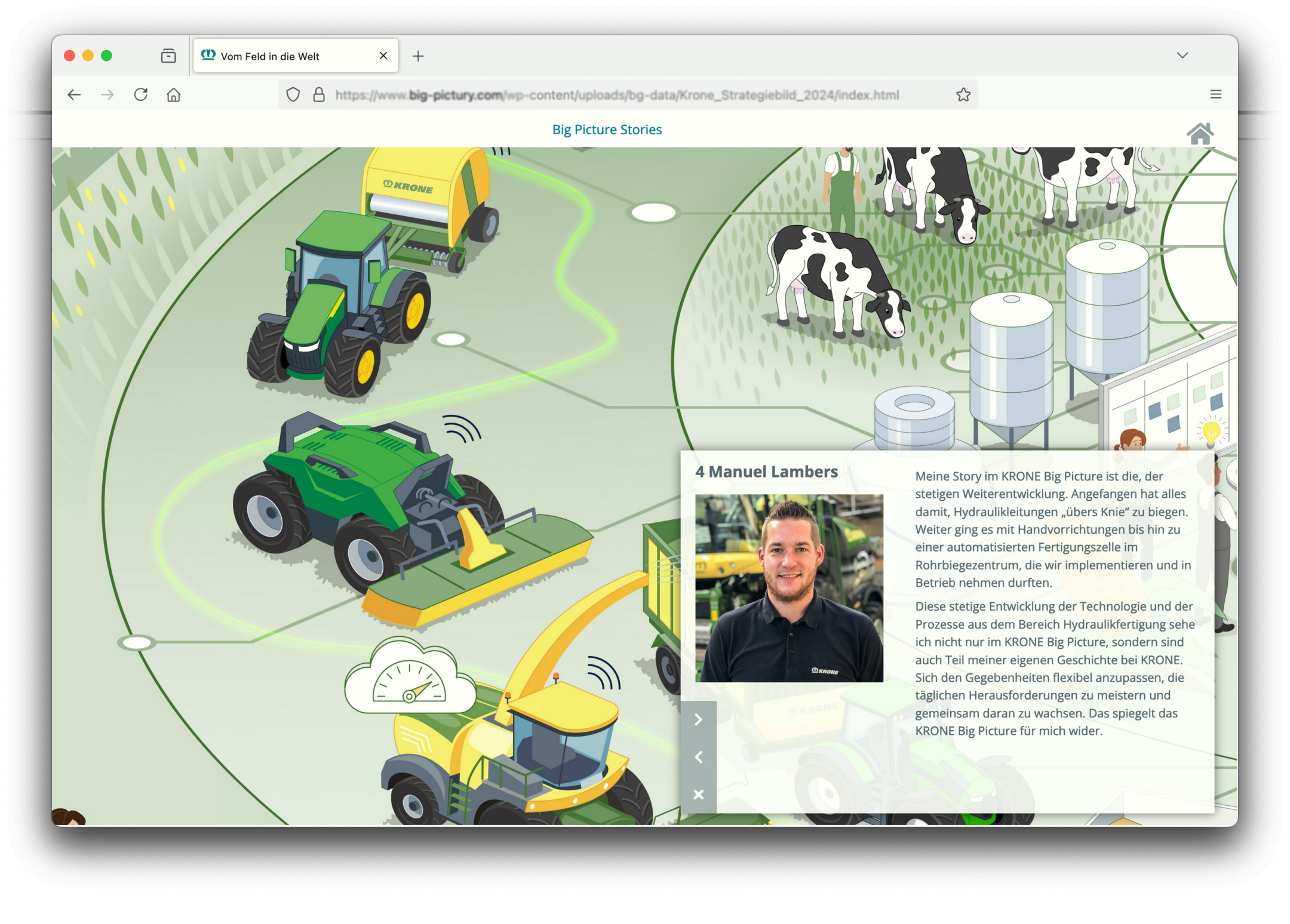Close the Manuel Lambers story panel
Viewport: 1290px width, 924px height.
(698, 794)
